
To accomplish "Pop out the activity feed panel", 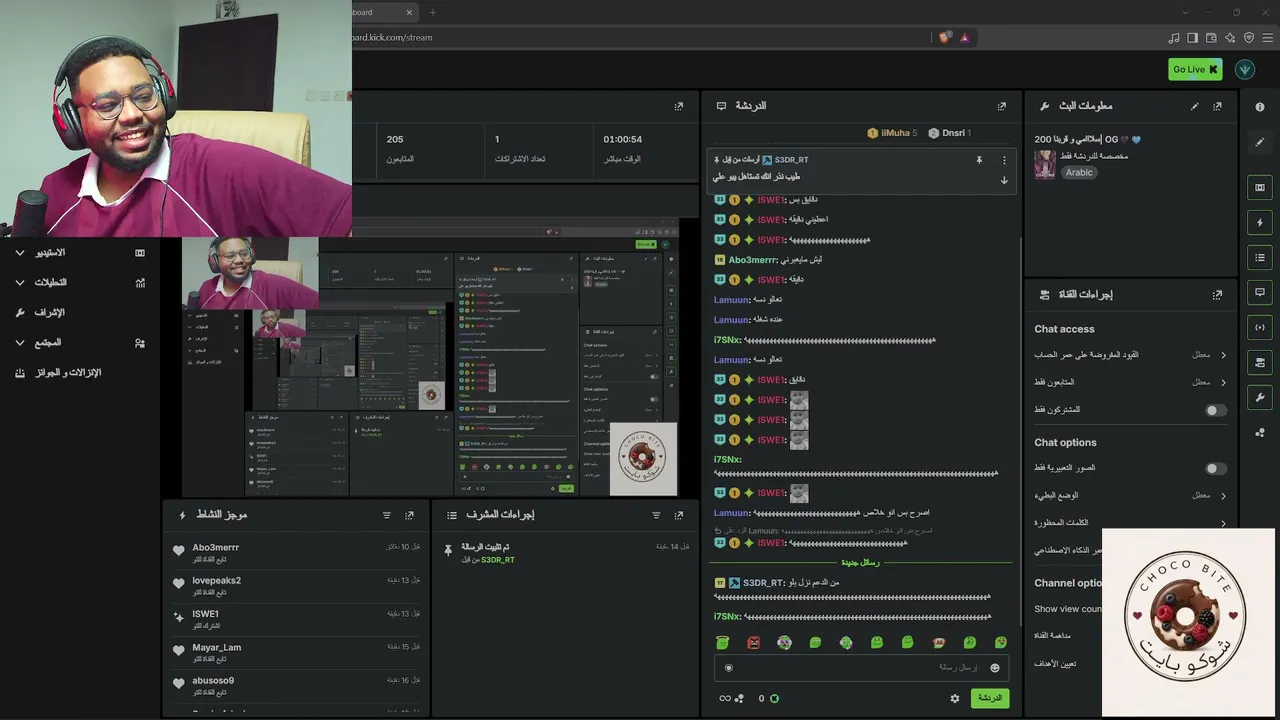I will coord(409,515).
